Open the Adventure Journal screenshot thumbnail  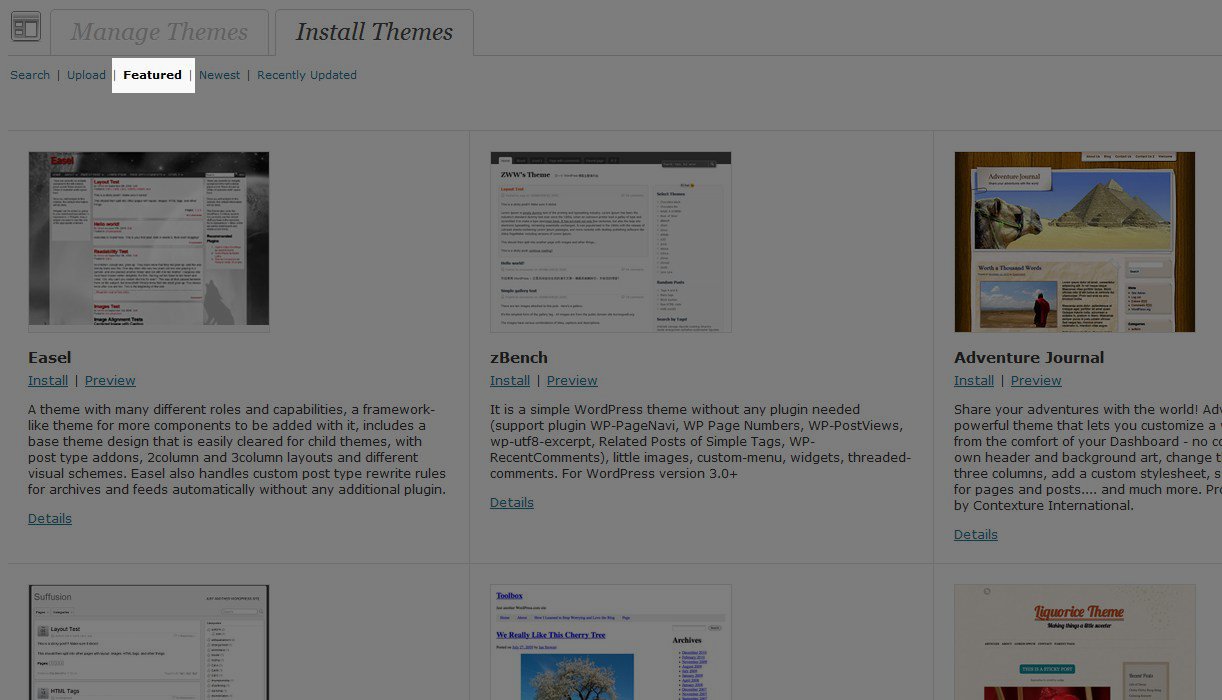[1075, 242]
